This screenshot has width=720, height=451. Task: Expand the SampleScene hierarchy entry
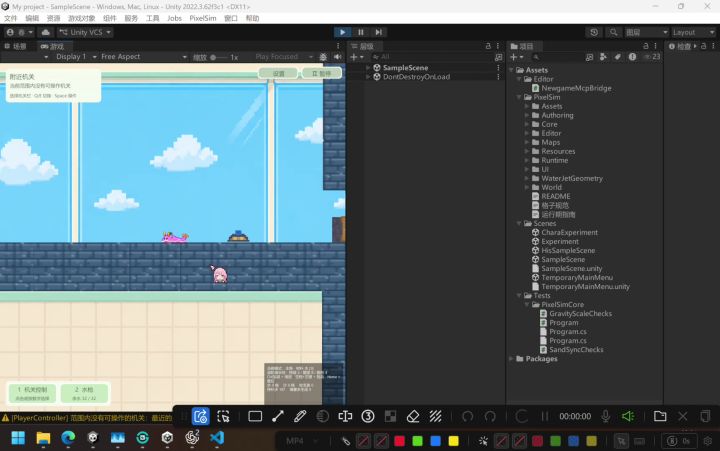point(368,68)
